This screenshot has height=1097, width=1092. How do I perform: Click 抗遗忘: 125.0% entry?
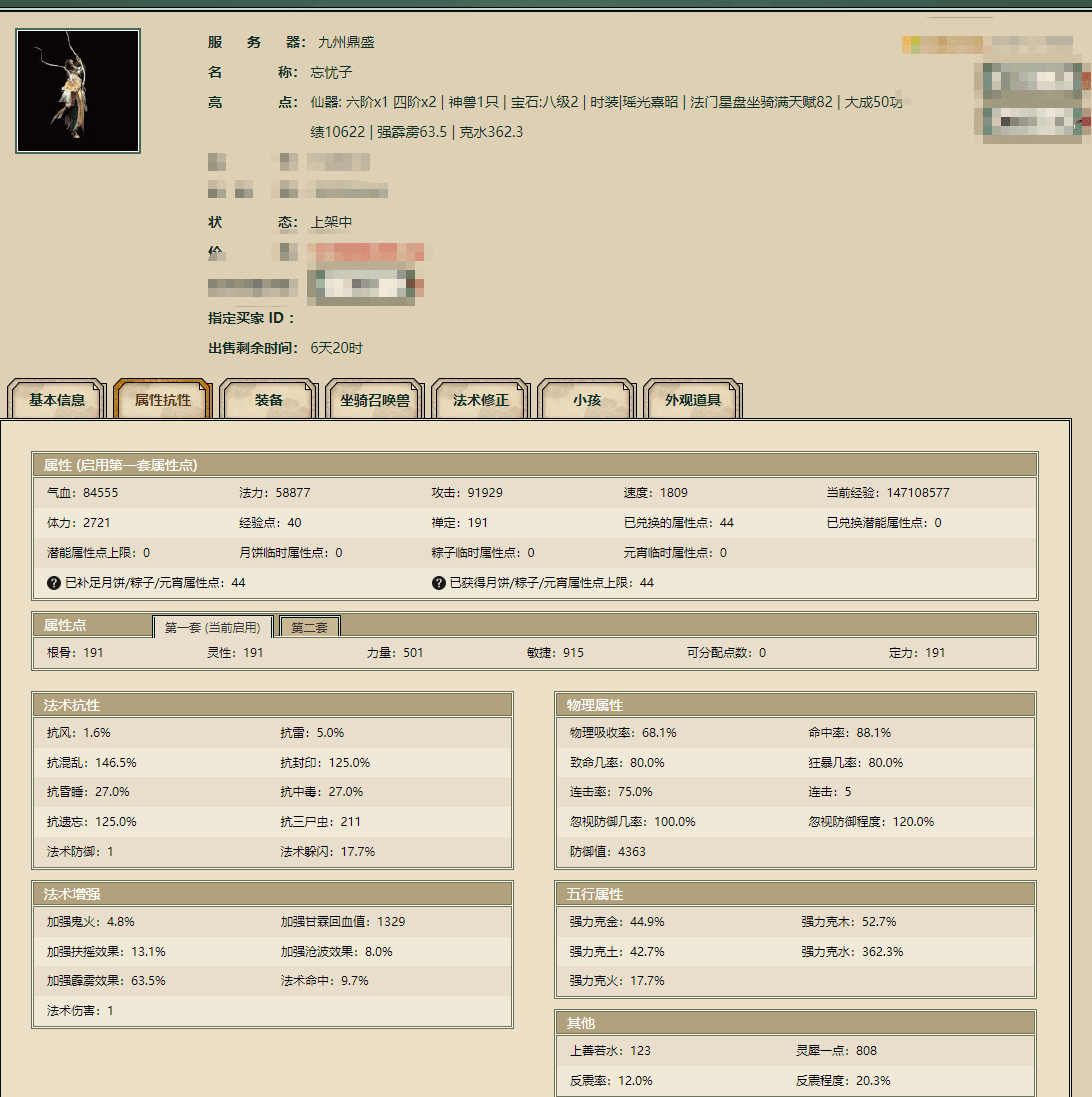coord(92,821)
